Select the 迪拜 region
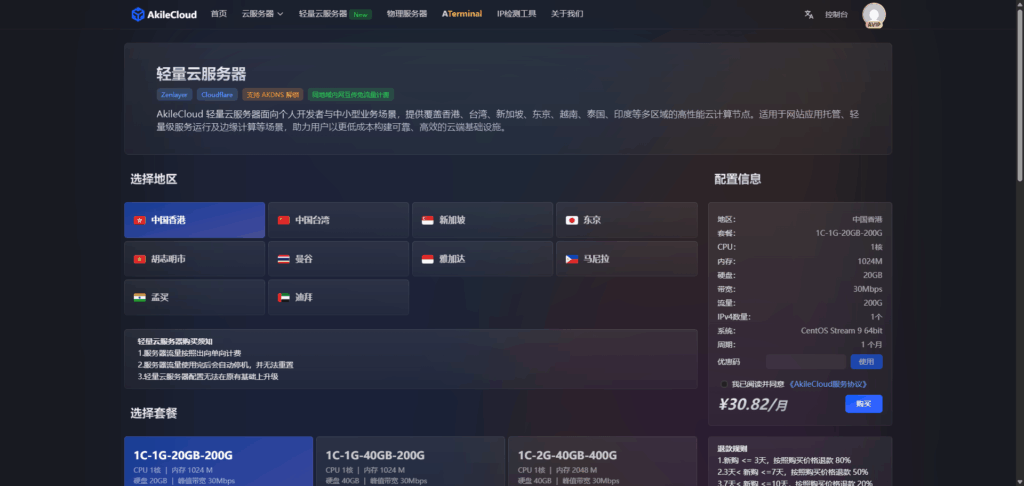Screen dimensions: 1024x486 338,297
